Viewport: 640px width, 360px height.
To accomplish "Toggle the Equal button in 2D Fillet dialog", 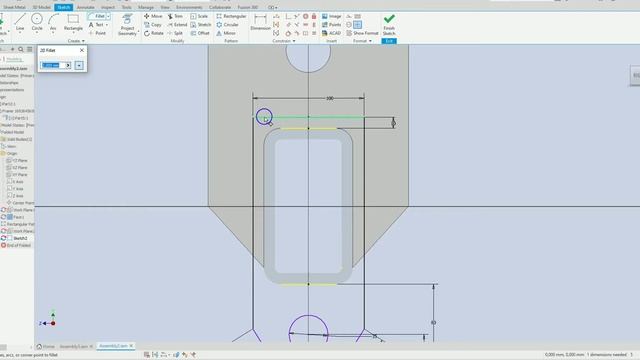I will click(79, 65).
